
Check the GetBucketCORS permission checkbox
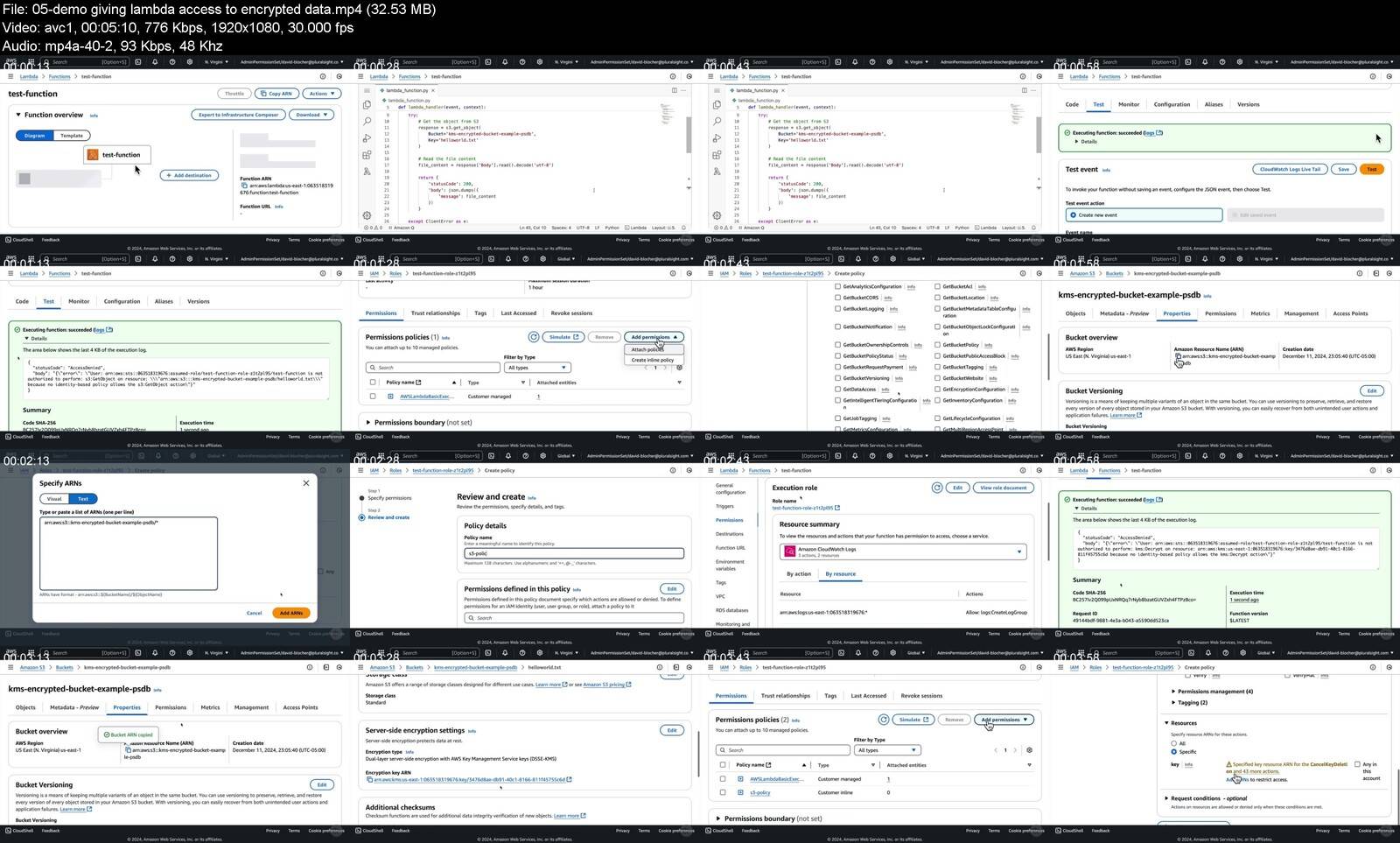[837, 298]
